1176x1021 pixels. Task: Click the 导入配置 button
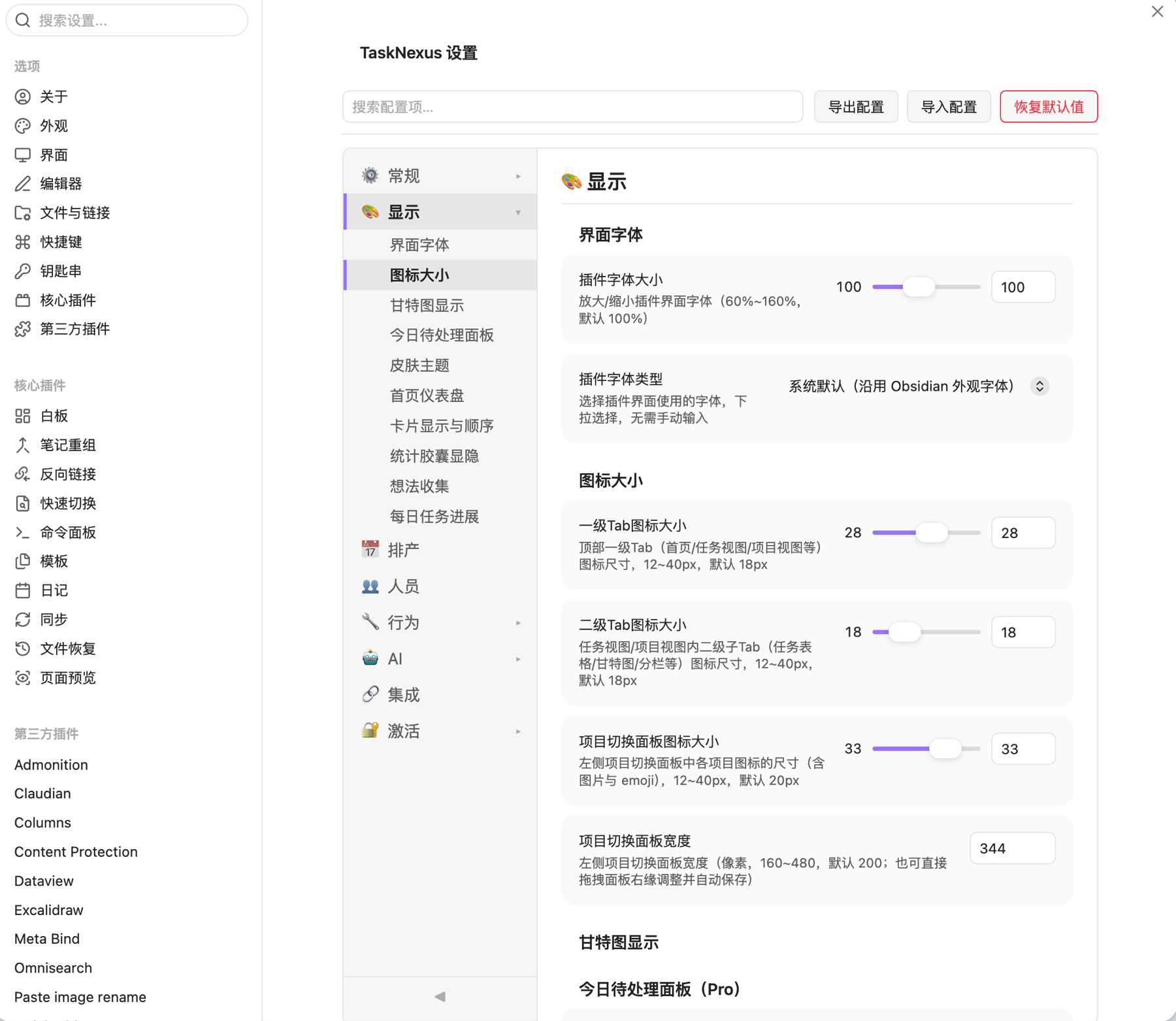[949, 107]
